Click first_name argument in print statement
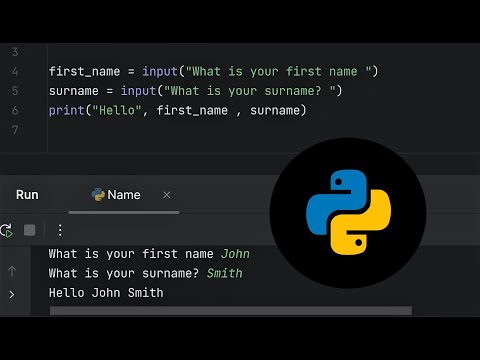Image resolution: width=480 pixels, height=360 pixels. (192, 110)
